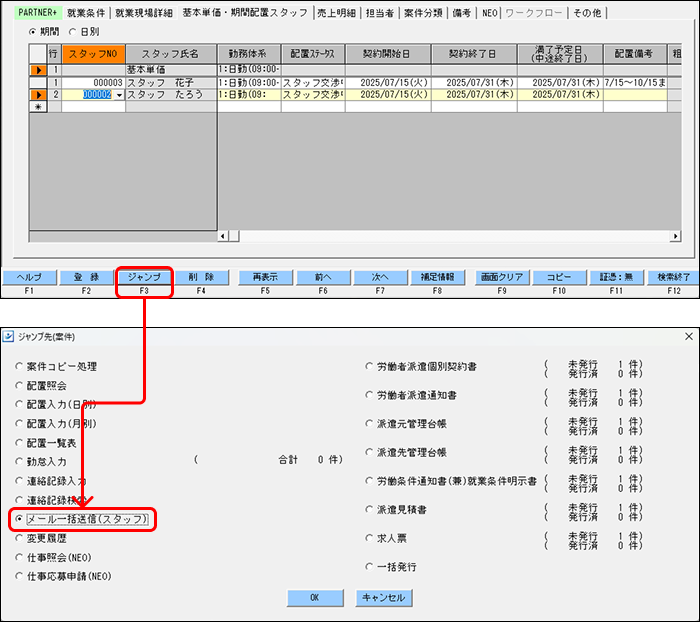Select the 期間 radio button
Viewport: 700px width, 622px height.
32,32
